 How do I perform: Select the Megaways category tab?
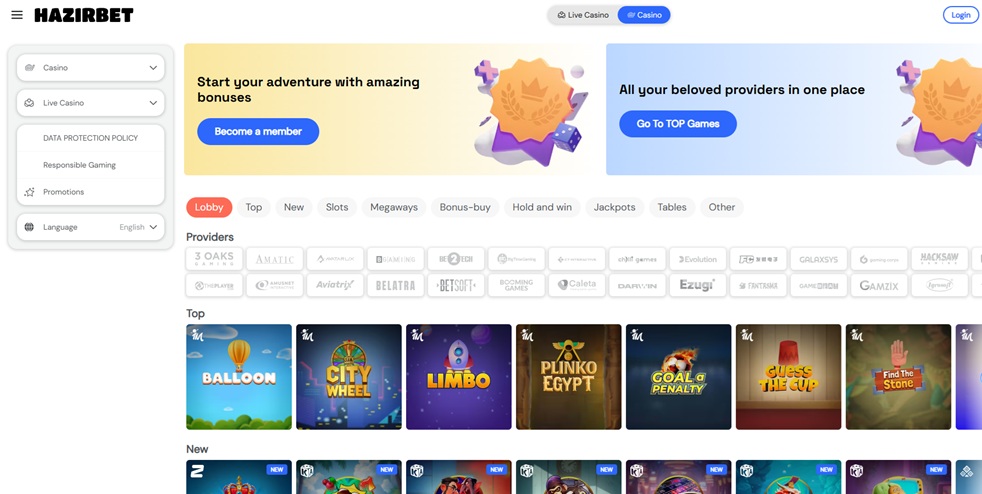point(394,207)
